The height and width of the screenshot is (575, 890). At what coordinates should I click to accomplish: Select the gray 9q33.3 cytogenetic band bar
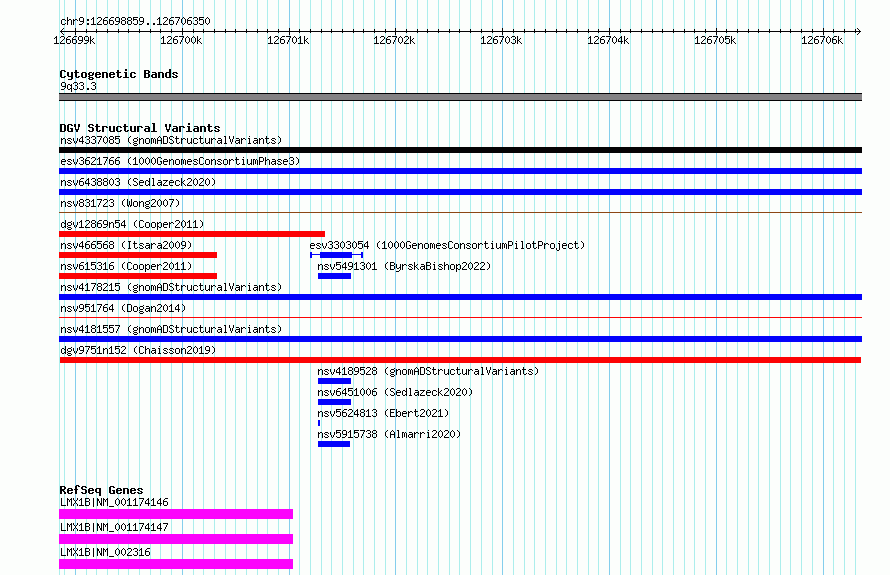[460, 97]
